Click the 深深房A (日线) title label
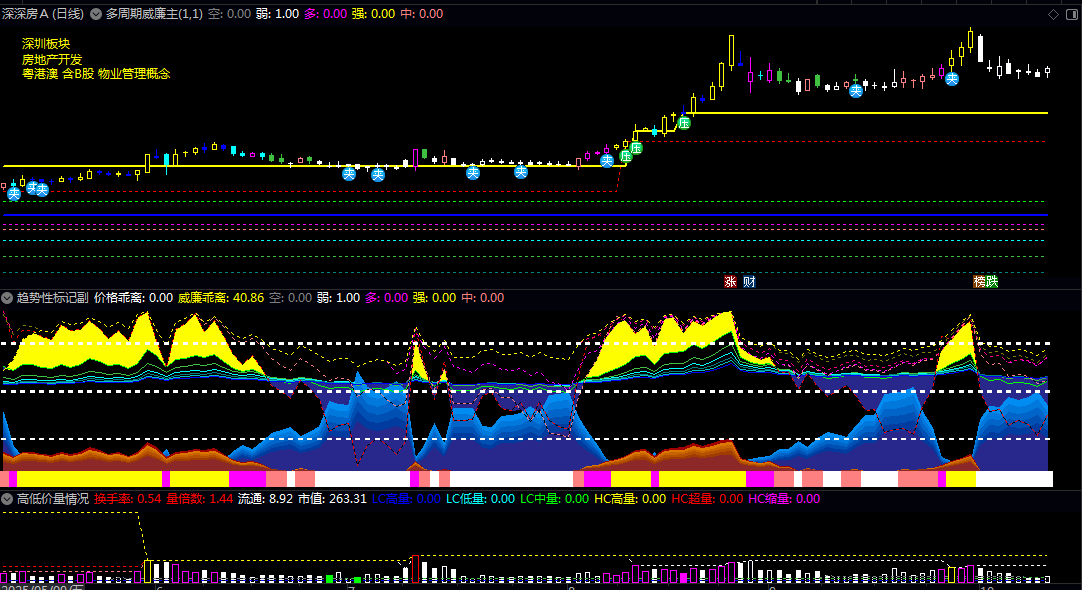1082x590 pixels. pyautogui.click(x=43, y=14)
